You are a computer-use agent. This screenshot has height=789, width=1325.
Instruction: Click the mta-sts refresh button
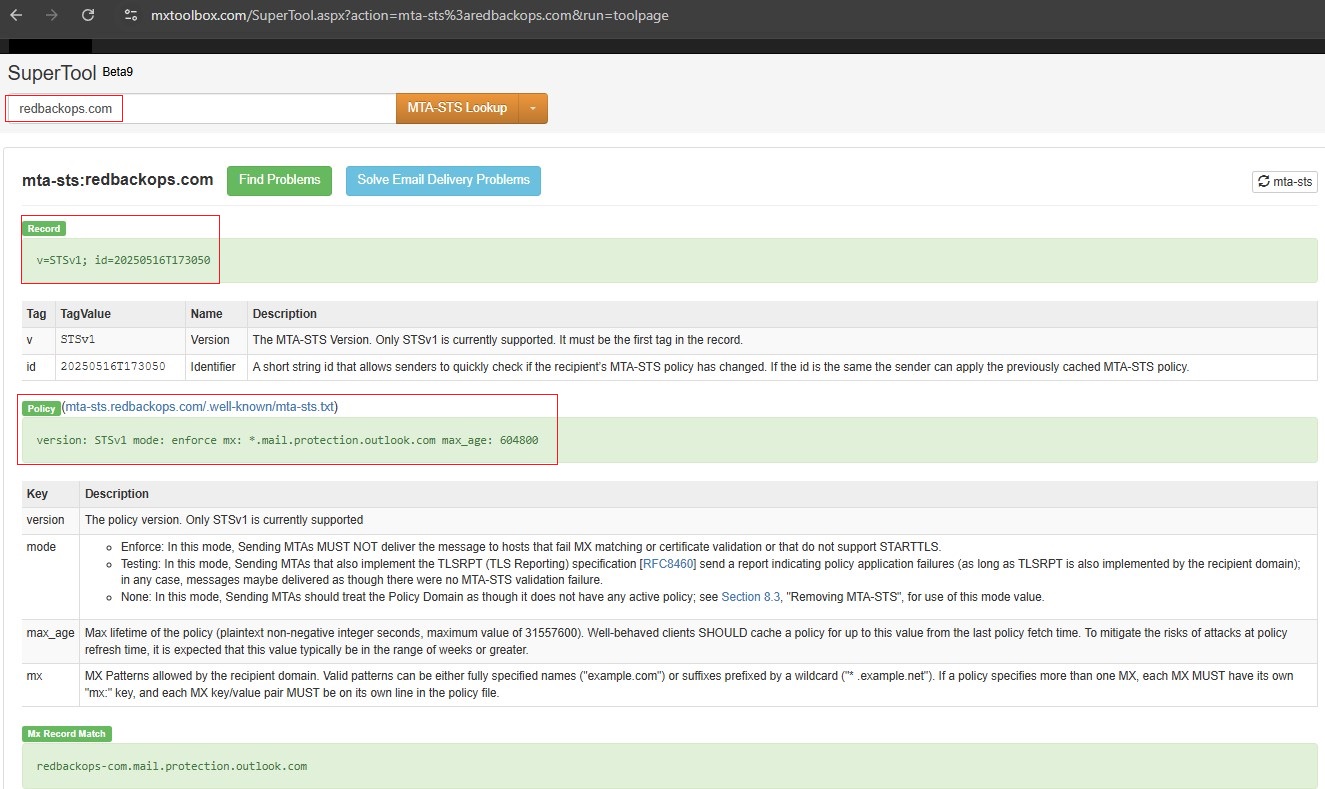click(x=1284, y=182)
